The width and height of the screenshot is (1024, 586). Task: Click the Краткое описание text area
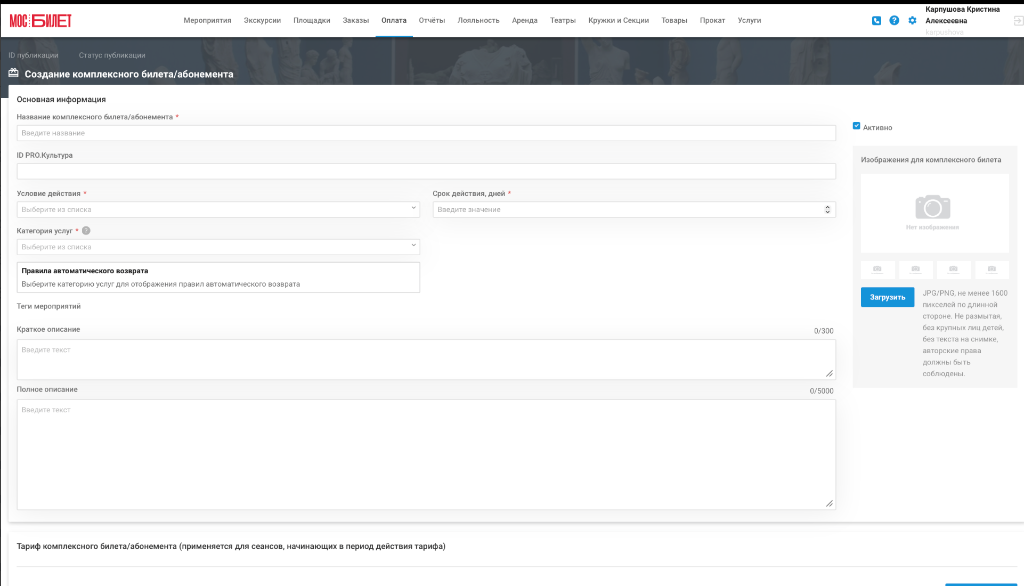[426, 359]
